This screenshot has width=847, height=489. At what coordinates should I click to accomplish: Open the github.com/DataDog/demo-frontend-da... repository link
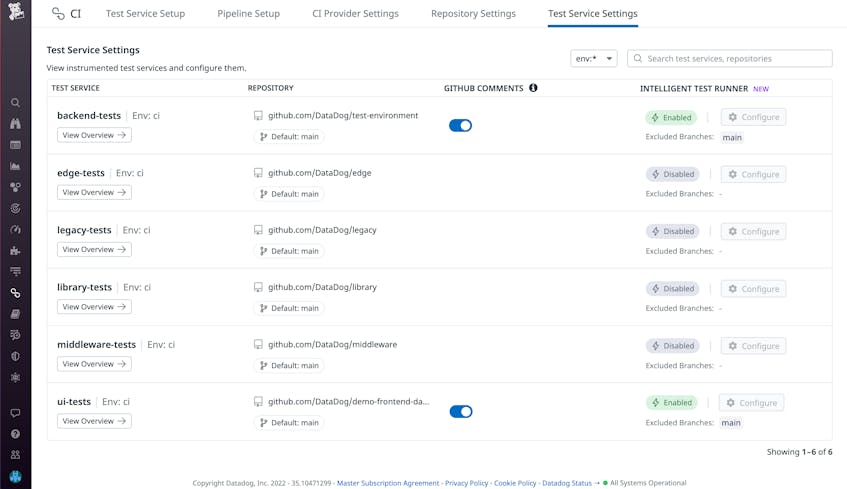pyautogui.click(x=348, y=401)
